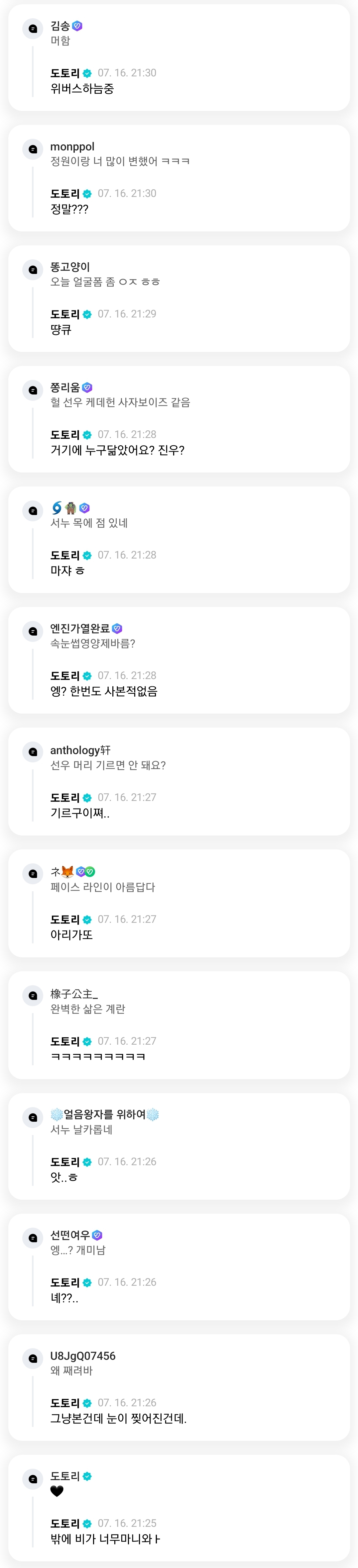Click the verified checkmark above "위버스하는중"
Image resolution: width=358 pixels, height=1568 pixels.
coord(87,74)
